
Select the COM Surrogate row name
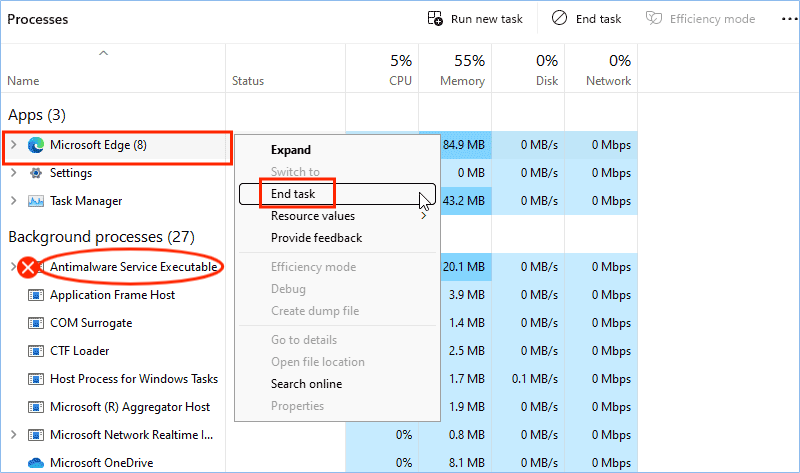pos(91,323)
